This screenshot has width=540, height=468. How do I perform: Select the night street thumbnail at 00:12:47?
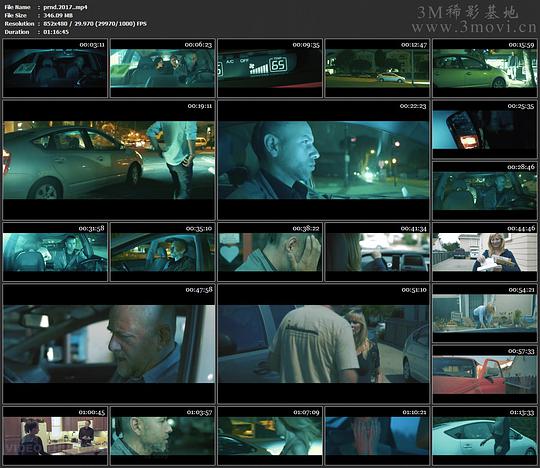pyautogui.click(x=377, y=68)
